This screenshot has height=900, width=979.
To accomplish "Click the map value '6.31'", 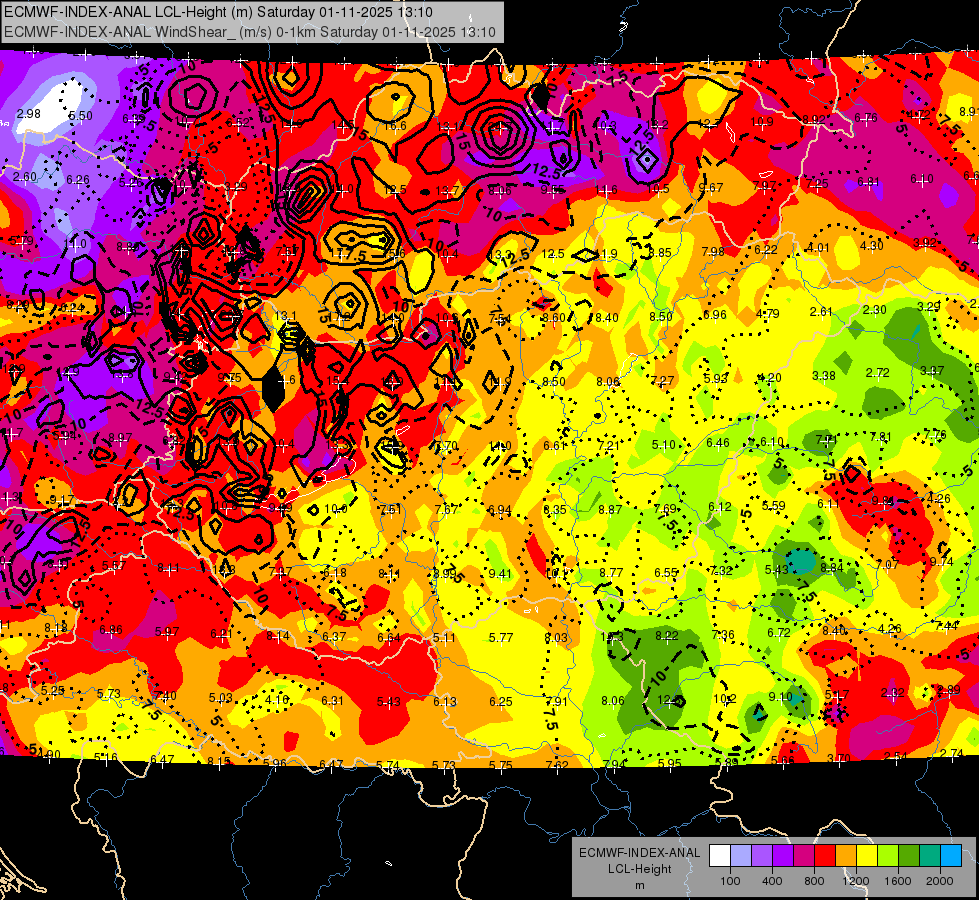I will (332, 701).
